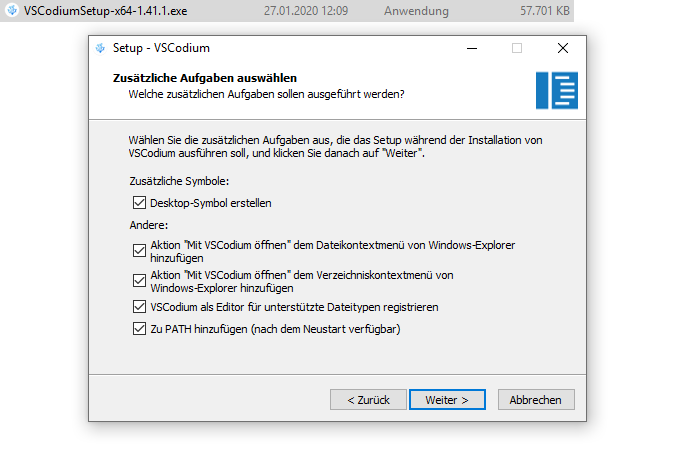Click the grayed-out maximize button
The height and width of the screenshot is (463, 683).
click(517, 48)
